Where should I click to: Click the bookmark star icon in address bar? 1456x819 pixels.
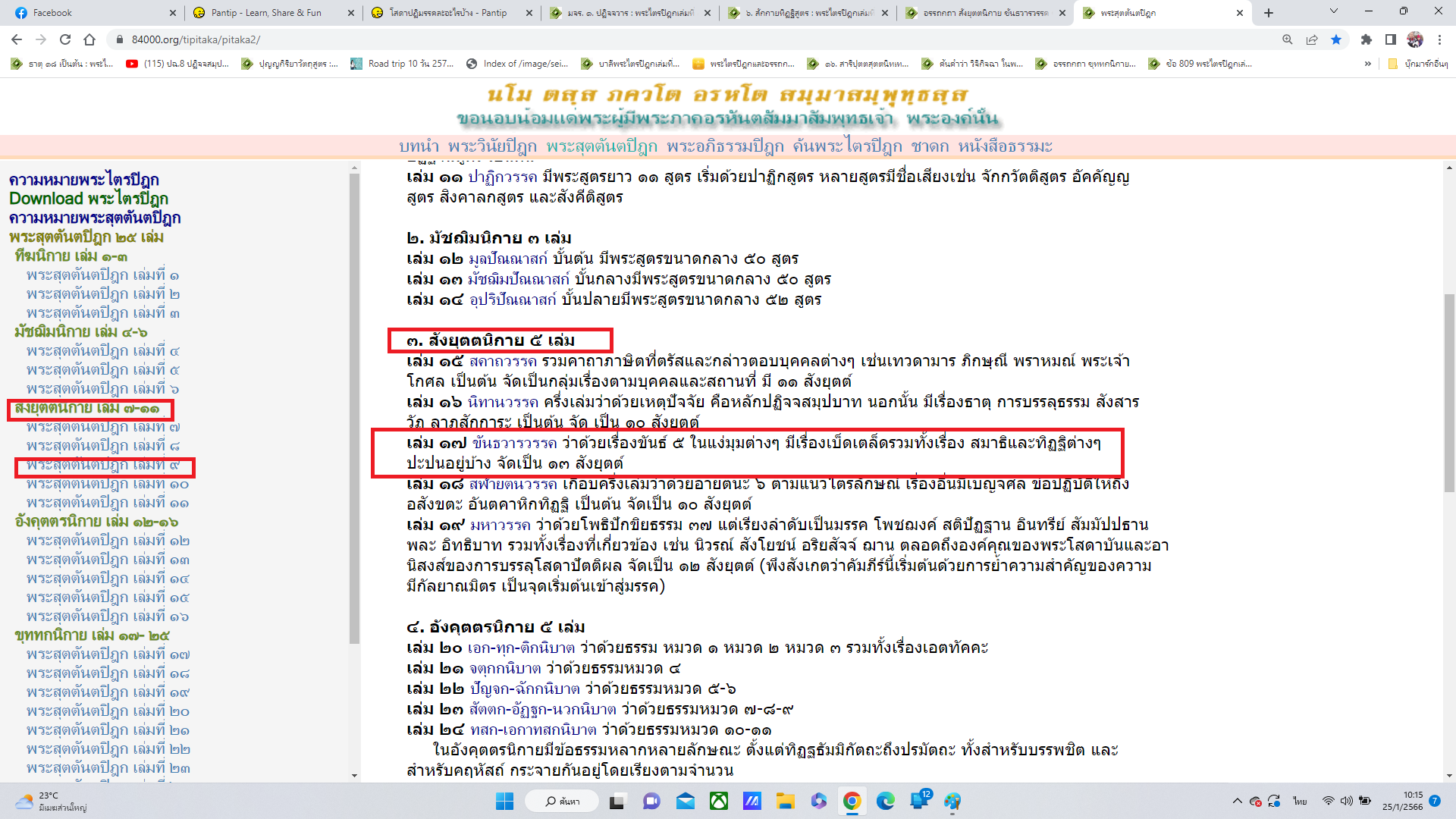point(1336,39)
